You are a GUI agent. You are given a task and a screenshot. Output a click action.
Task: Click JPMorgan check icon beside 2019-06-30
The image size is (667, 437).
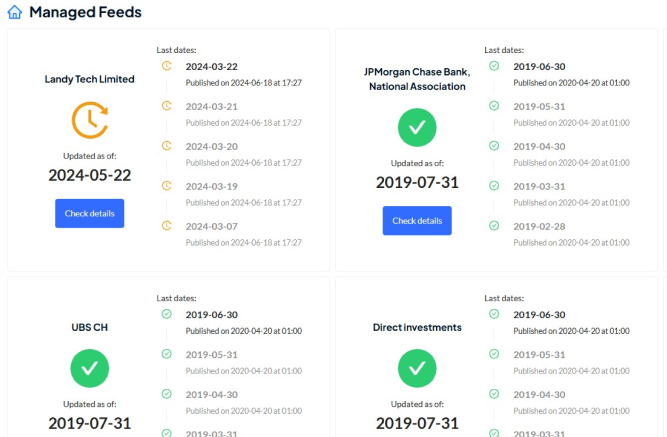tap(494, 66)
